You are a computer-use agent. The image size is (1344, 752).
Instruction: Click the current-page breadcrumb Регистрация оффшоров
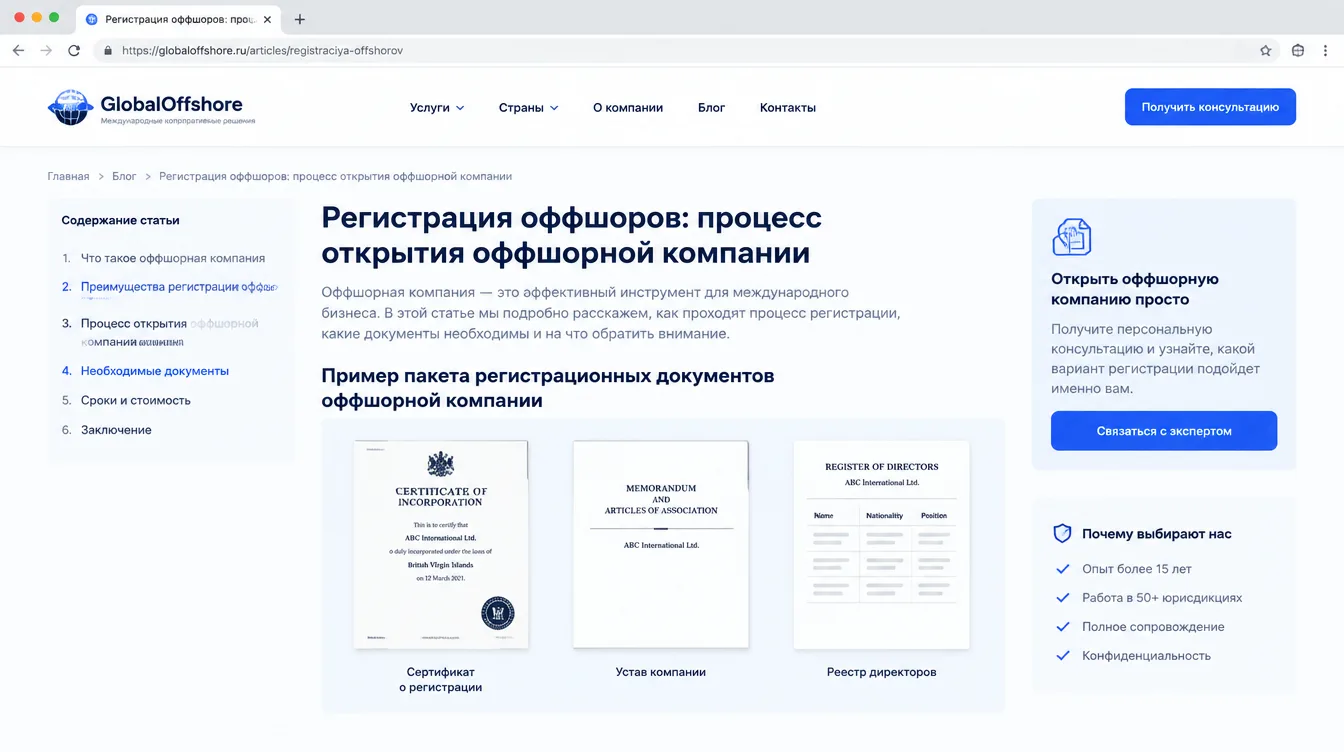pyautogui.click(x=336, y=176)
